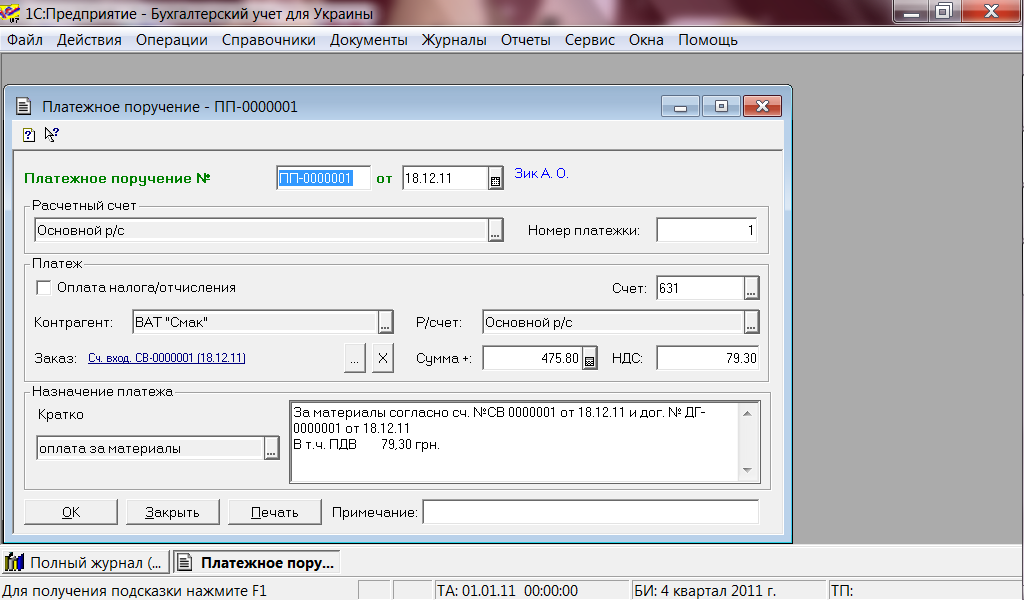This screenshot has height=600, width=1024.
Task: Open Контрагент selection ellipsis
Action: pyautogui.click(x=385, y=323)
